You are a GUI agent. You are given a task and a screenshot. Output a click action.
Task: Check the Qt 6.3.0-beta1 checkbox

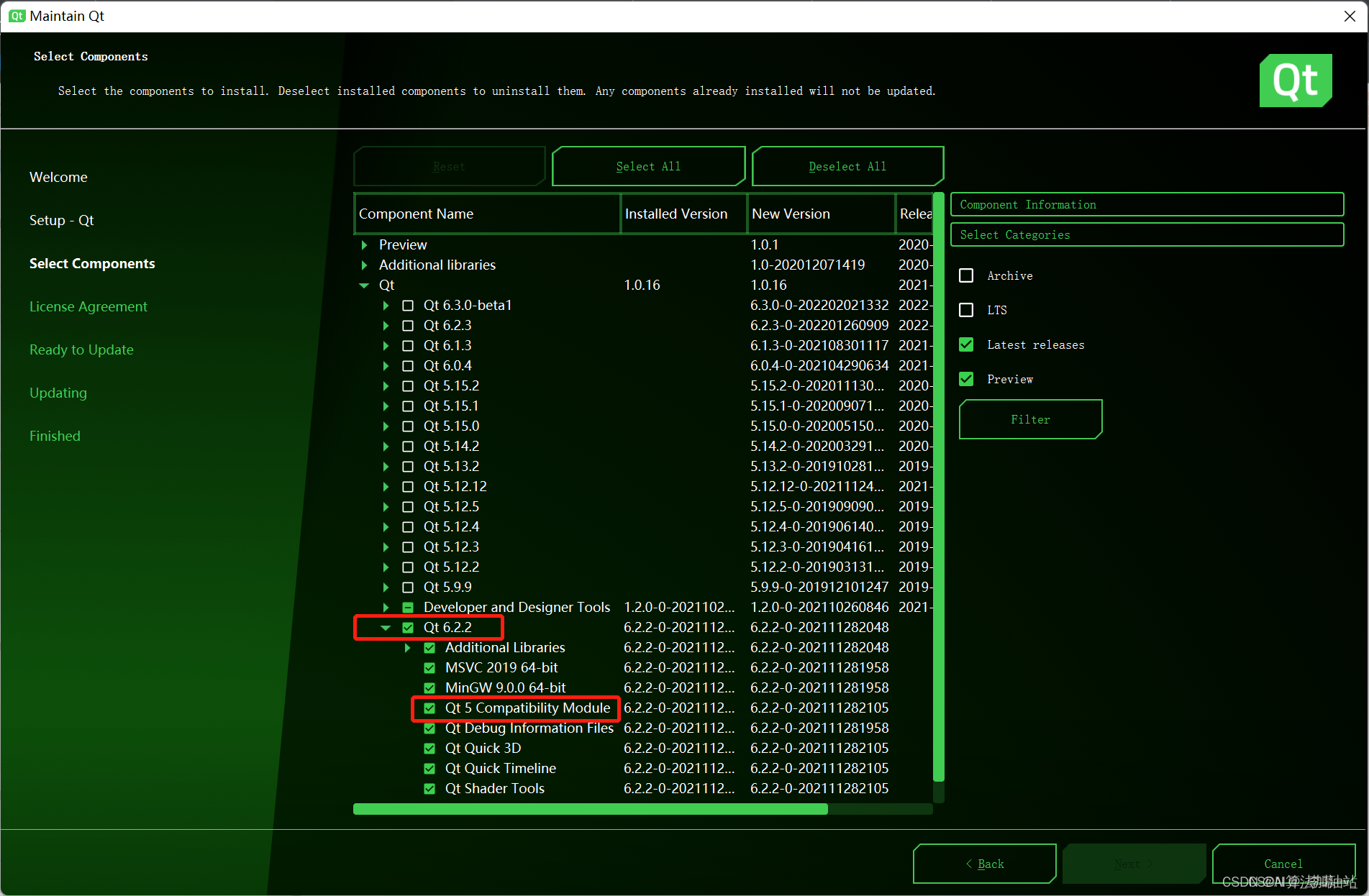[408, 305]
